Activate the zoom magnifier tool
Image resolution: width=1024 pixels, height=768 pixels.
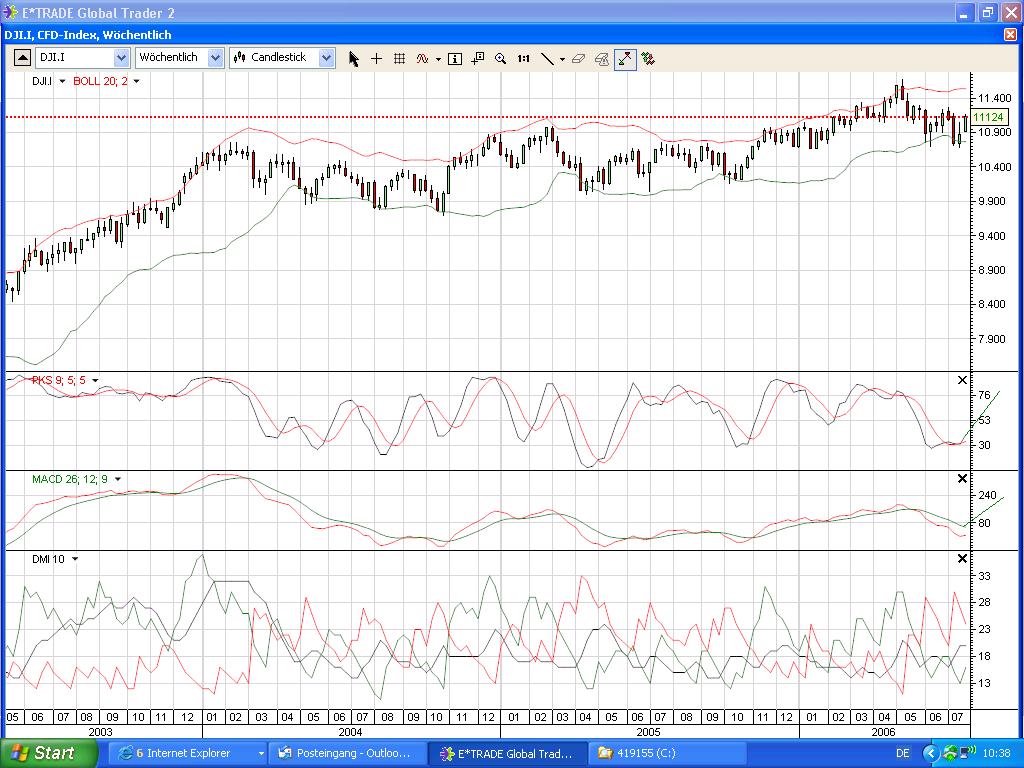[500, 58]
